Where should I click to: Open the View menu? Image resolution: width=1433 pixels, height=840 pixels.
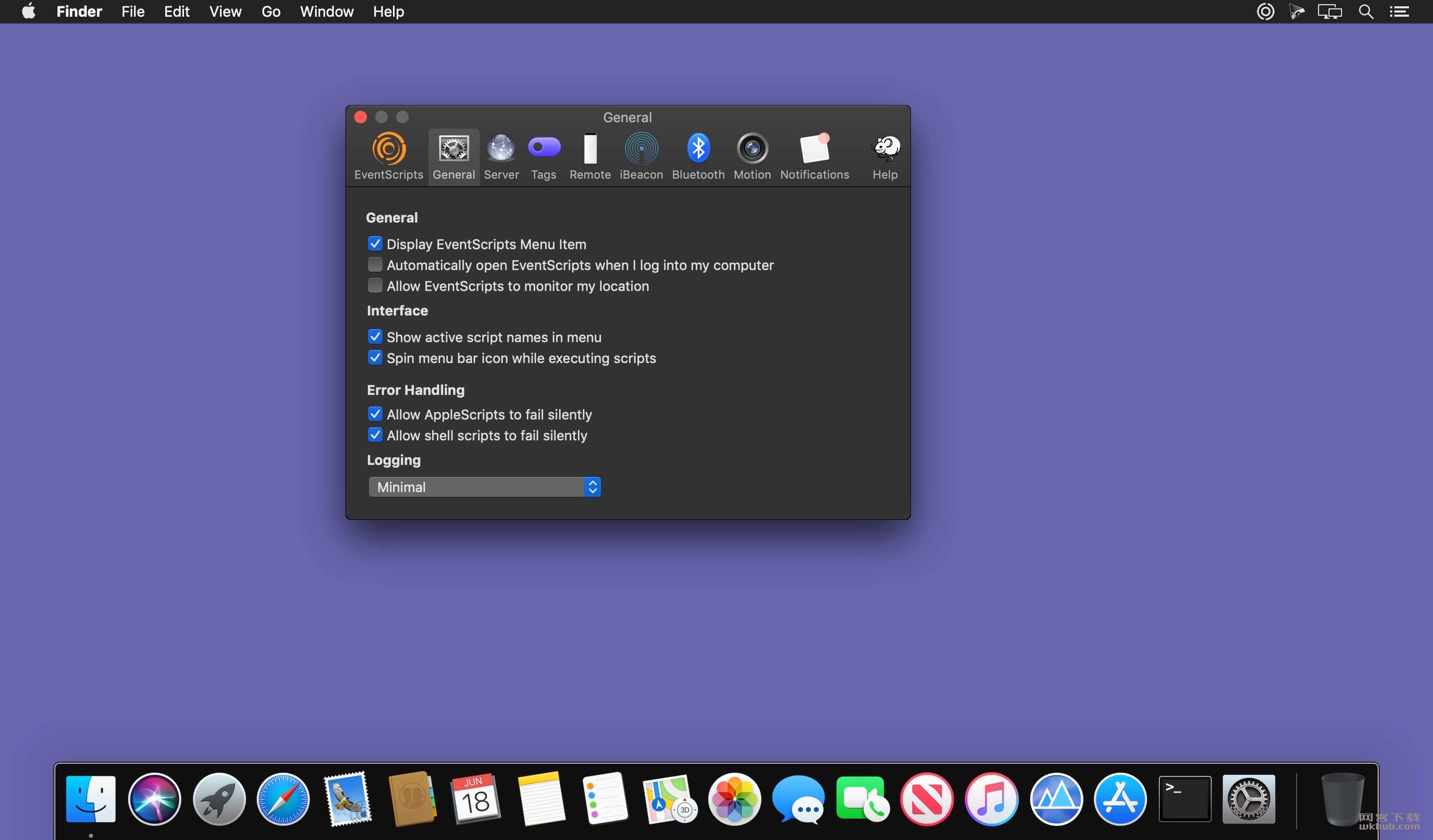(225, 11)
